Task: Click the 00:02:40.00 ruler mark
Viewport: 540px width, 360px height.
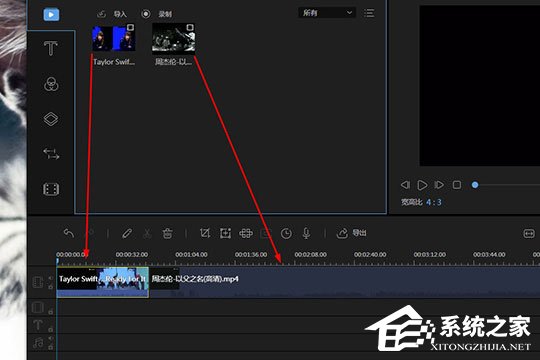Action: [x=370, y=255]
